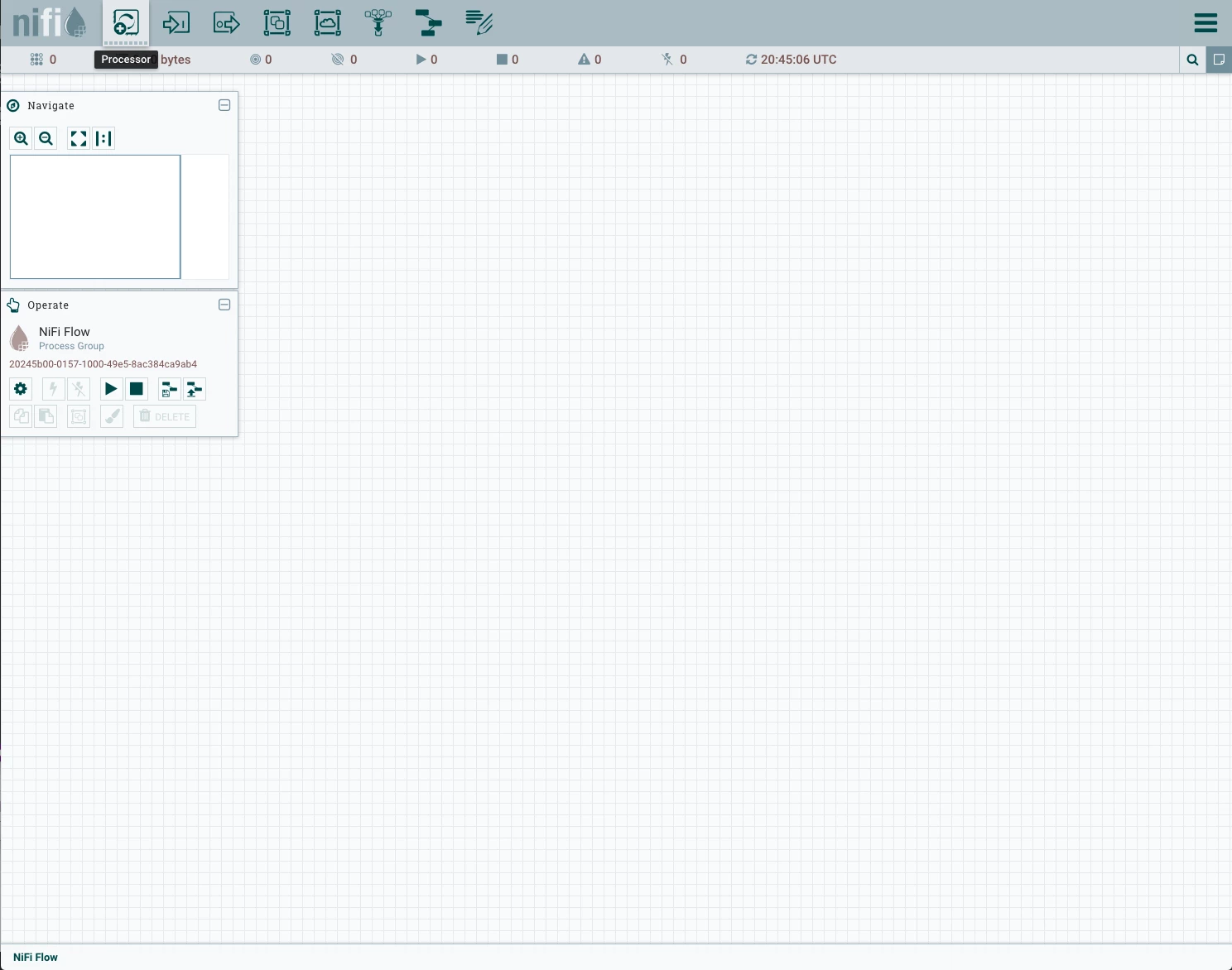The height and width of the screenshot is (970, 1232).
Task: Open the global hamburger menu
Action: point(1206,23)
